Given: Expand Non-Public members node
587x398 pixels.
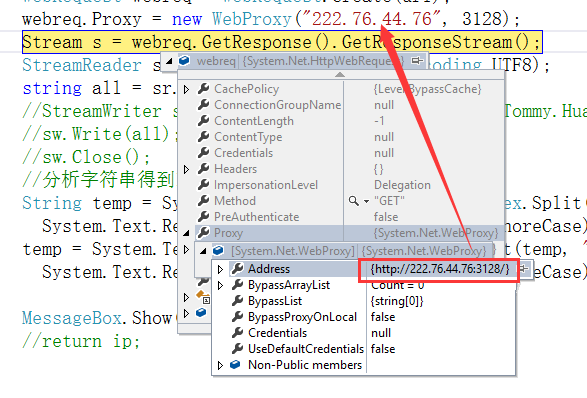Looking at the screenshot, I should click(220, 365).
